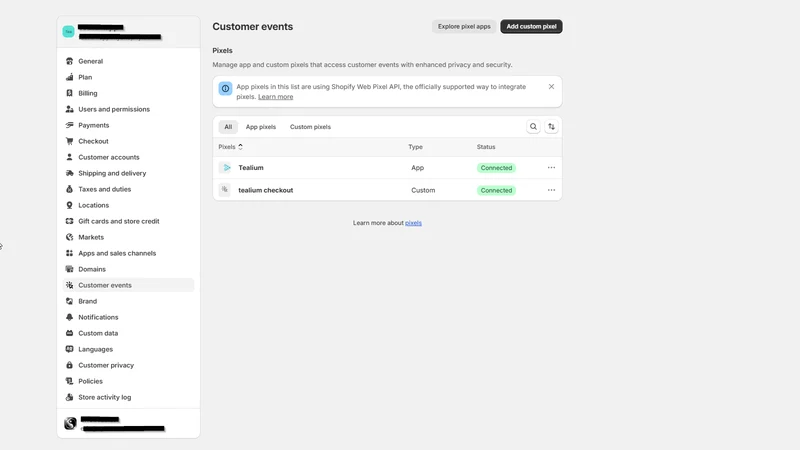Click the Custom data icon
Screen dimensions: 800x450
(x=69, y=333)
